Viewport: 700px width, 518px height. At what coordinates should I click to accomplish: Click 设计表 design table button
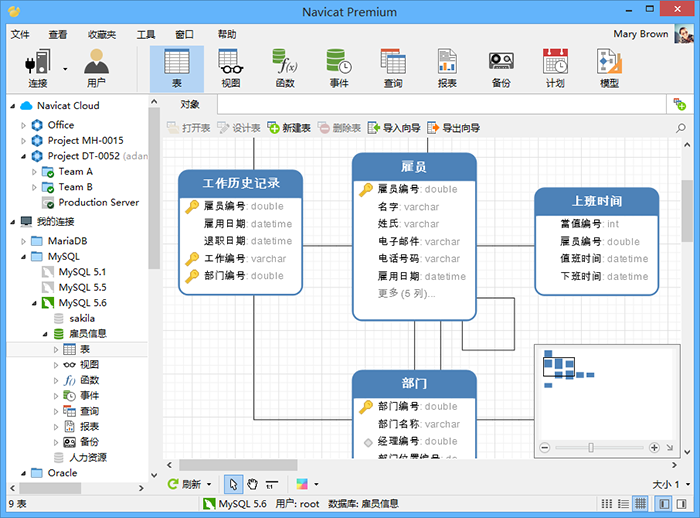point(239,128)
